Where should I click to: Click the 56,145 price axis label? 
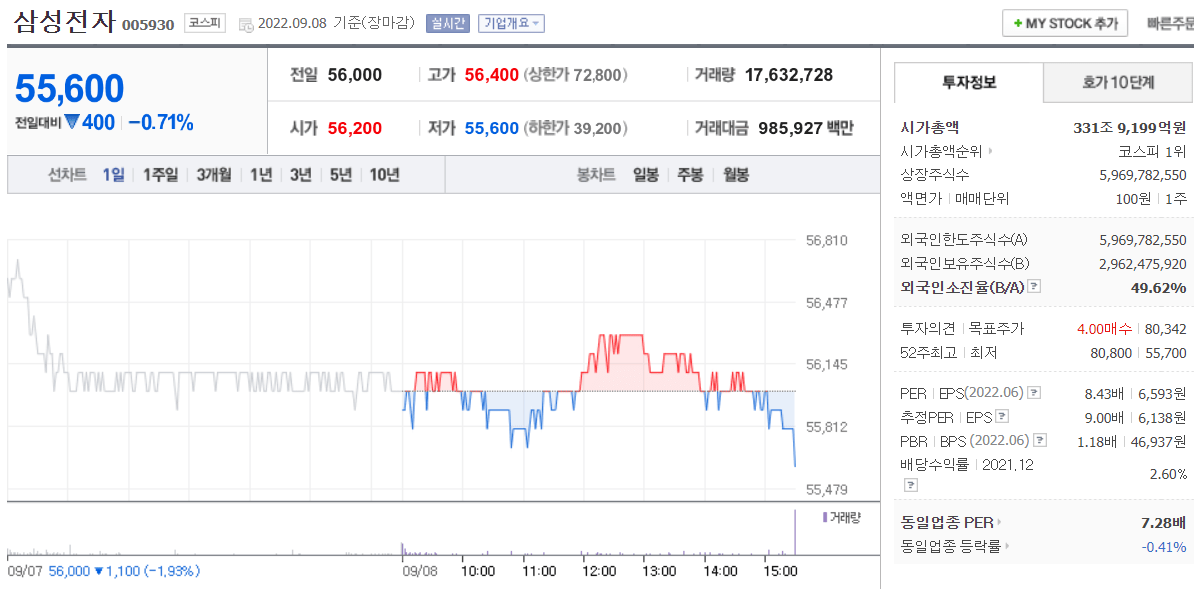[826, 365]
